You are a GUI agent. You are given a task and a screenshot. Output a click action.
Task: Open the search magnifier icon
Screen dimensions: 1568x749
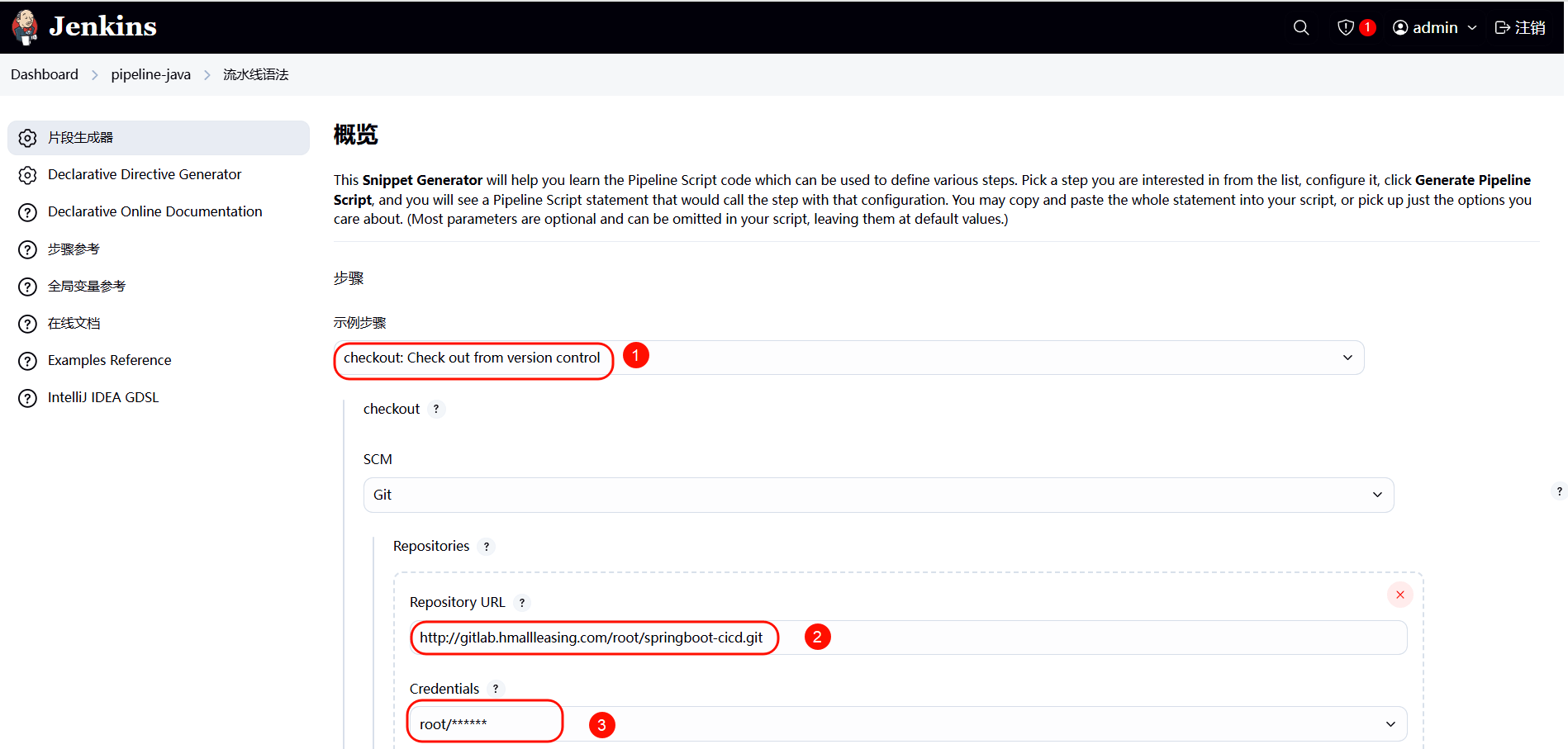[1301, 27]
